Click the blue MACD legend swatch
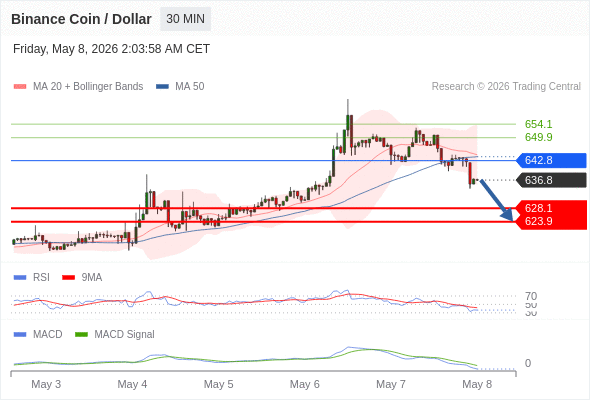590x400 pixels. (x=20, y=335)
